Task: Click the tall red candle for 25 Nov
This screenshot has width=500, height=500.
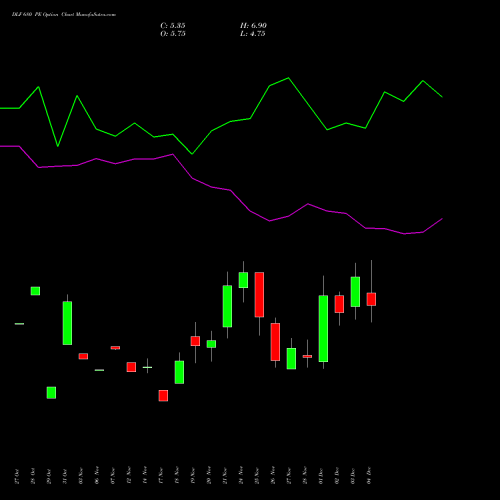Action: pos(259,294)
